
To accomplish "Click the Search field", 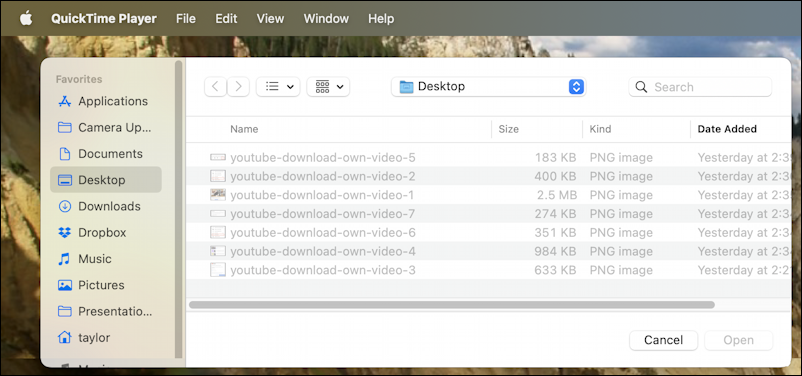I will 700,87.
